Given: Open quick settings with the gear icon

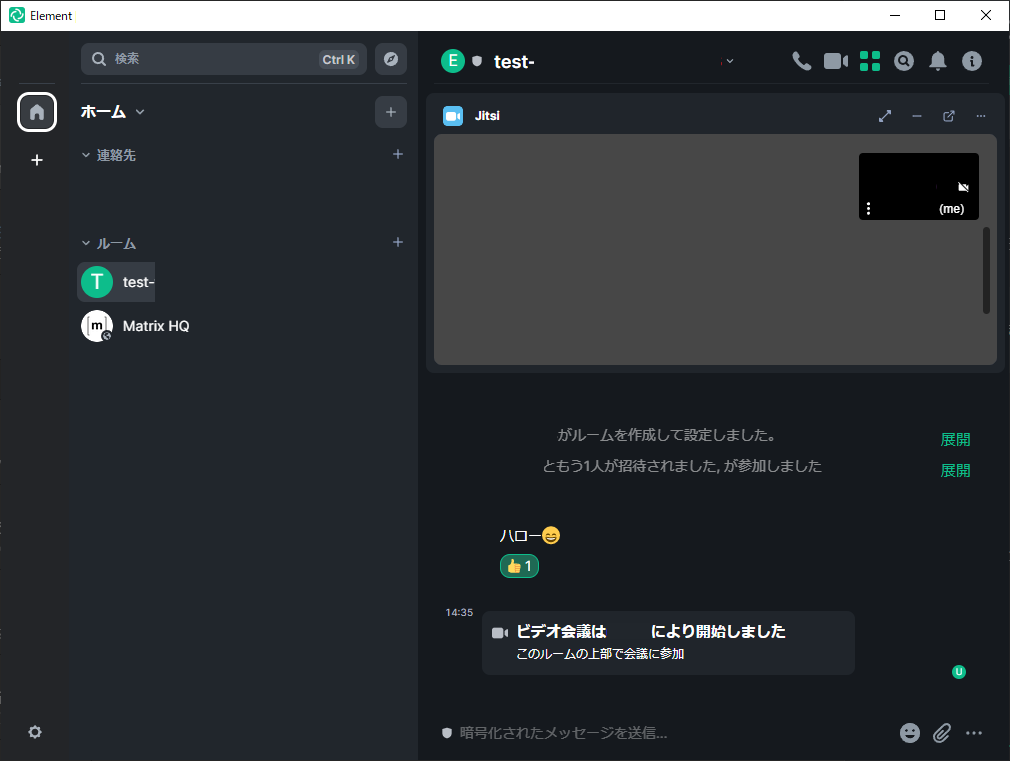Looking at the screenshot, I should click(x=35, y=732).
